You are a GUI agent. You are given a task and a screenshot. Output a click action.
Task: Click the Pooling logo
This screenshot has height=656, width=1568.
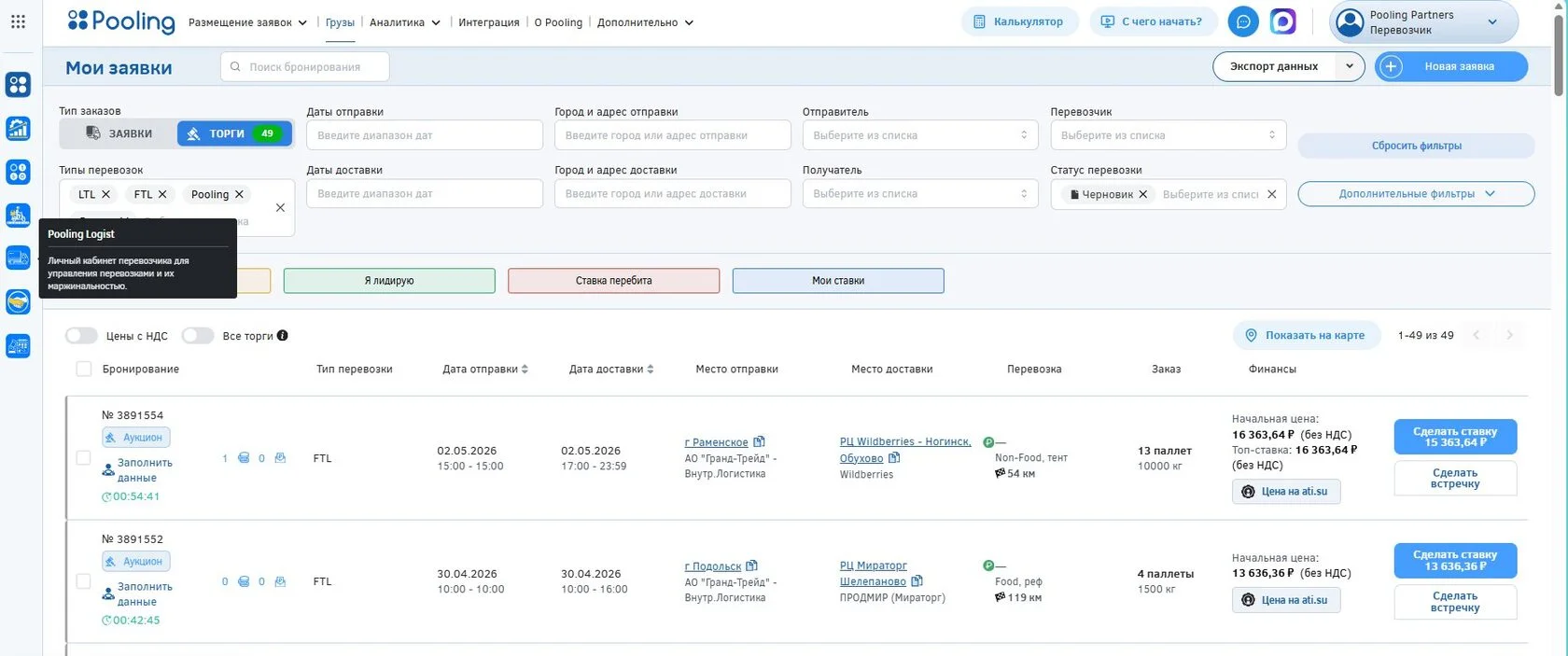pos(121,21)
